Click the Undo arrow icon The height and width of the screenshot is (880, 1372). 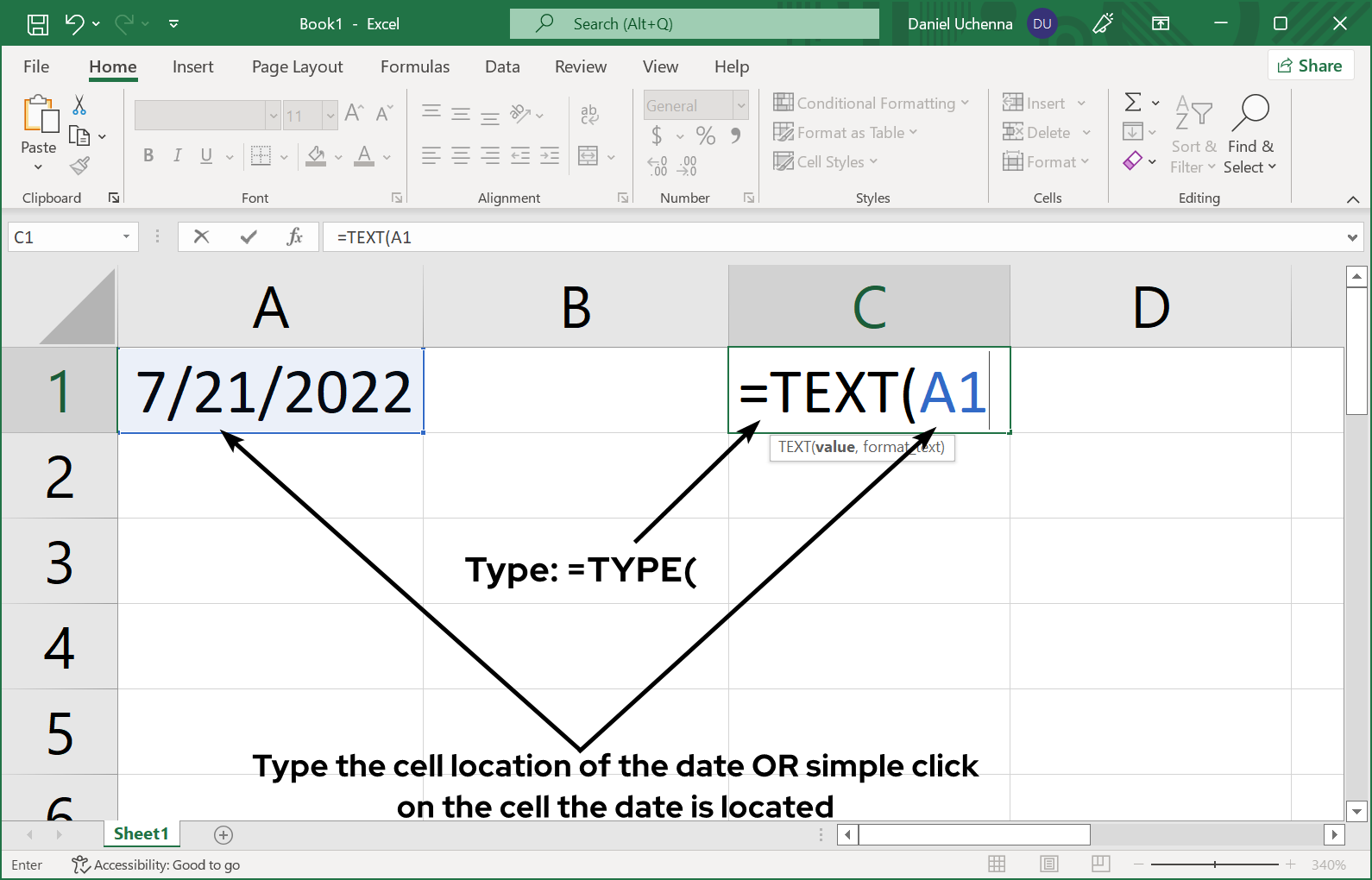pyautogui.click(x=75, y=24)
